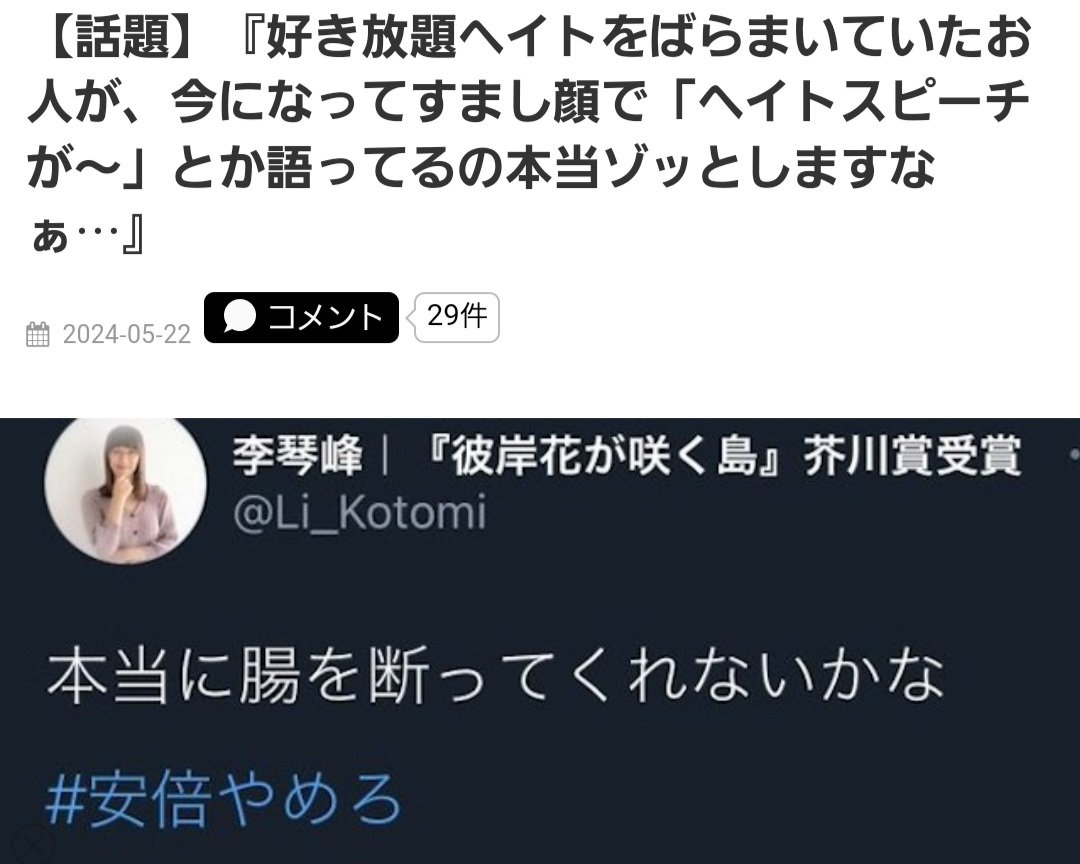
Task: Click the 2024-05-22 post date
Action: point(126,334)
